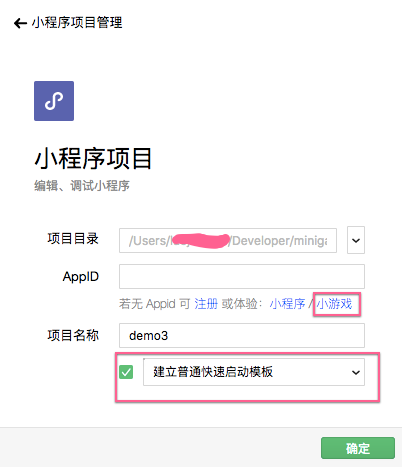Click the 编辑、调试小程序 subtitle

tap(82, 186)
